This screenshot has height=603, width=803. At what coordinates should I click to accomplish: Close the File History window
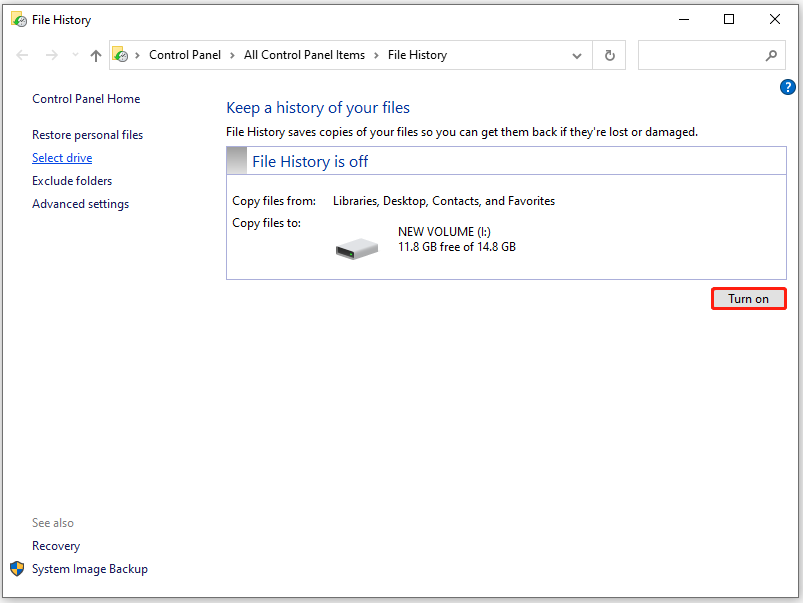[x=775, y=19]
